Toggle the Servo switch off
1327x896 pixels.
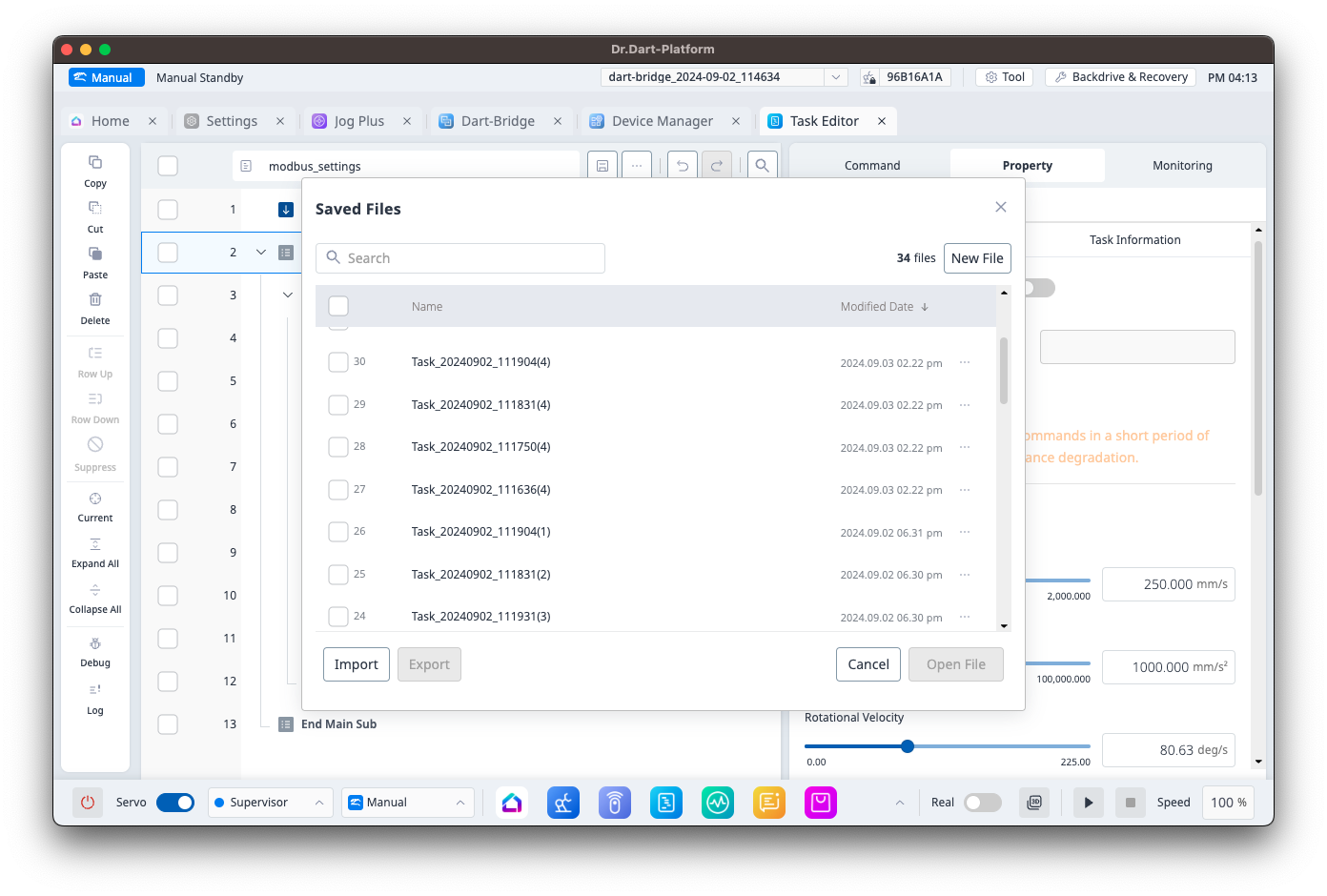[175, 803]
